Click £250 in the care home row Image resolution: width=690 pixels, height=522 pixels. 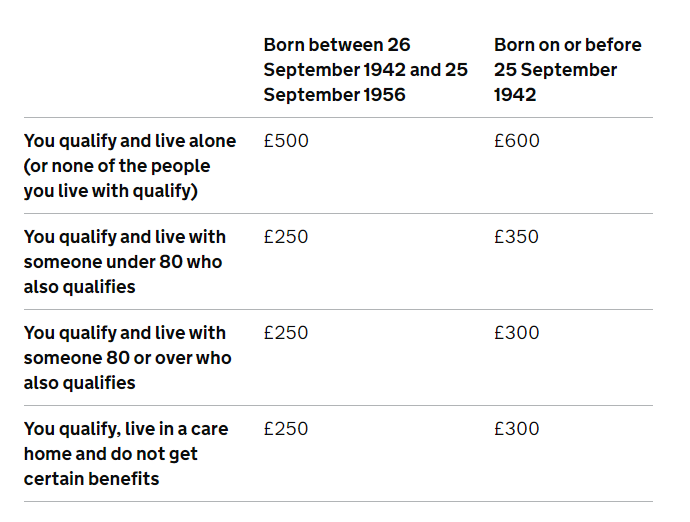[x=286, y=429]
